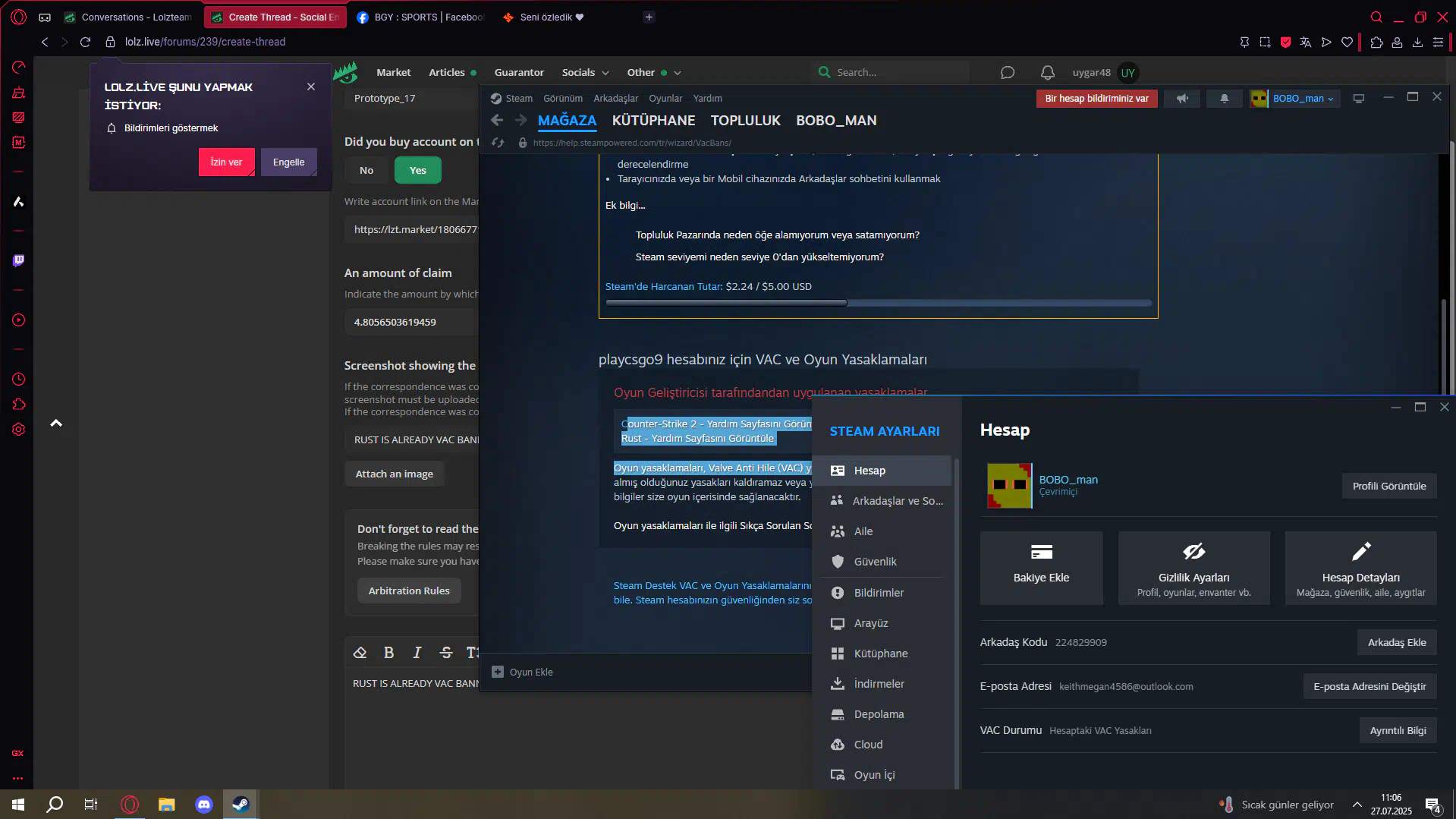This screenshot has width=1456, height=819.
Task: Click the eraser remove-formatting editor icon
Action: pyautogui.click(x=360, y=653)
